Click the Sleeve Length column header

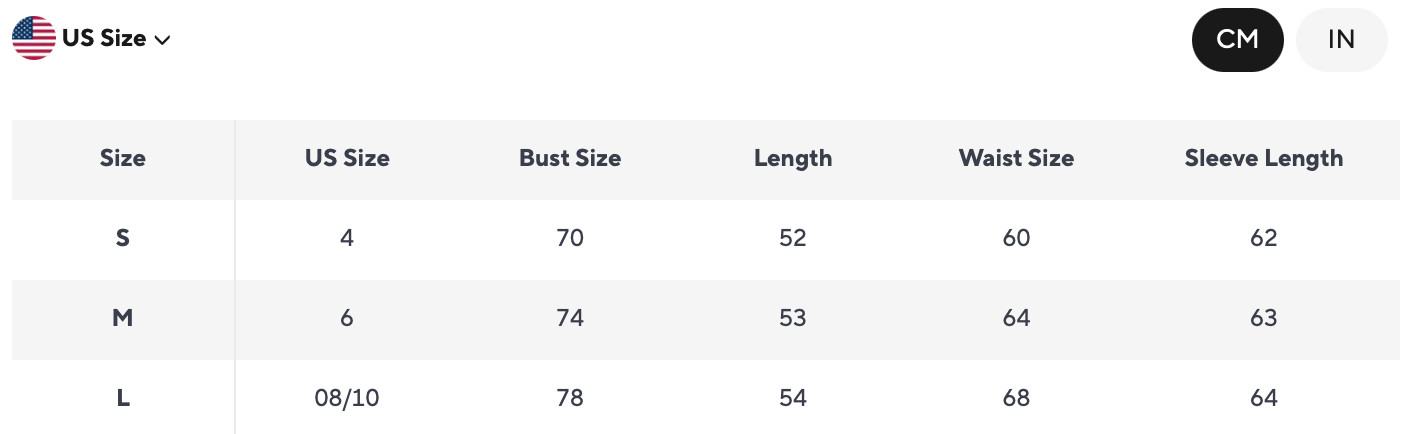click(x=1264, y=158)
